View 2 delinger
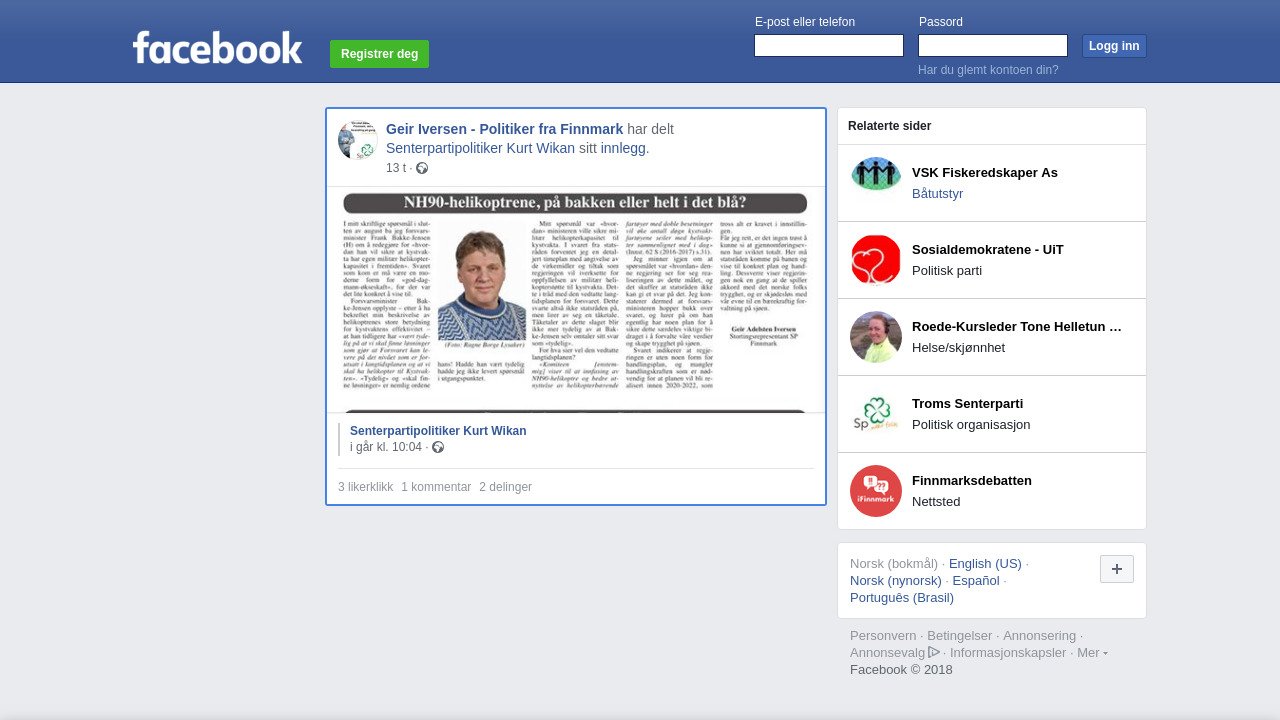The height and width of the screenshot is (720, 1280). (x=506, y=487)
